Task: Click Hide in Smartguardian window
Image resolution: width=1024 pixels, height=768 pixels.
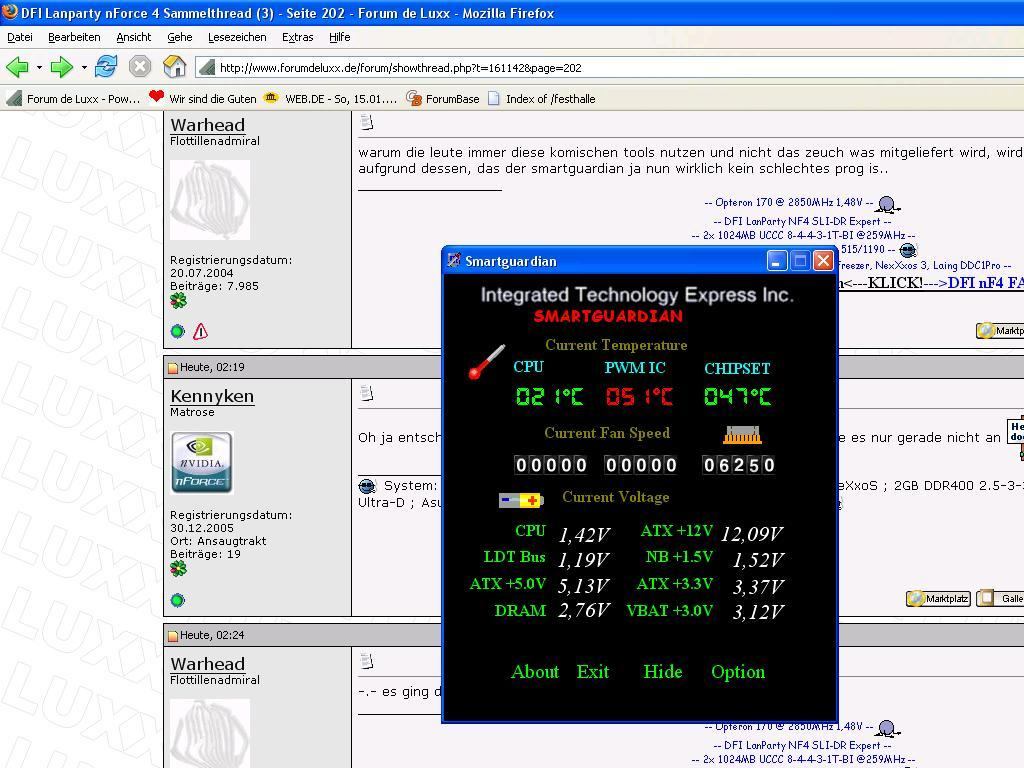Action: click(662, 671)
